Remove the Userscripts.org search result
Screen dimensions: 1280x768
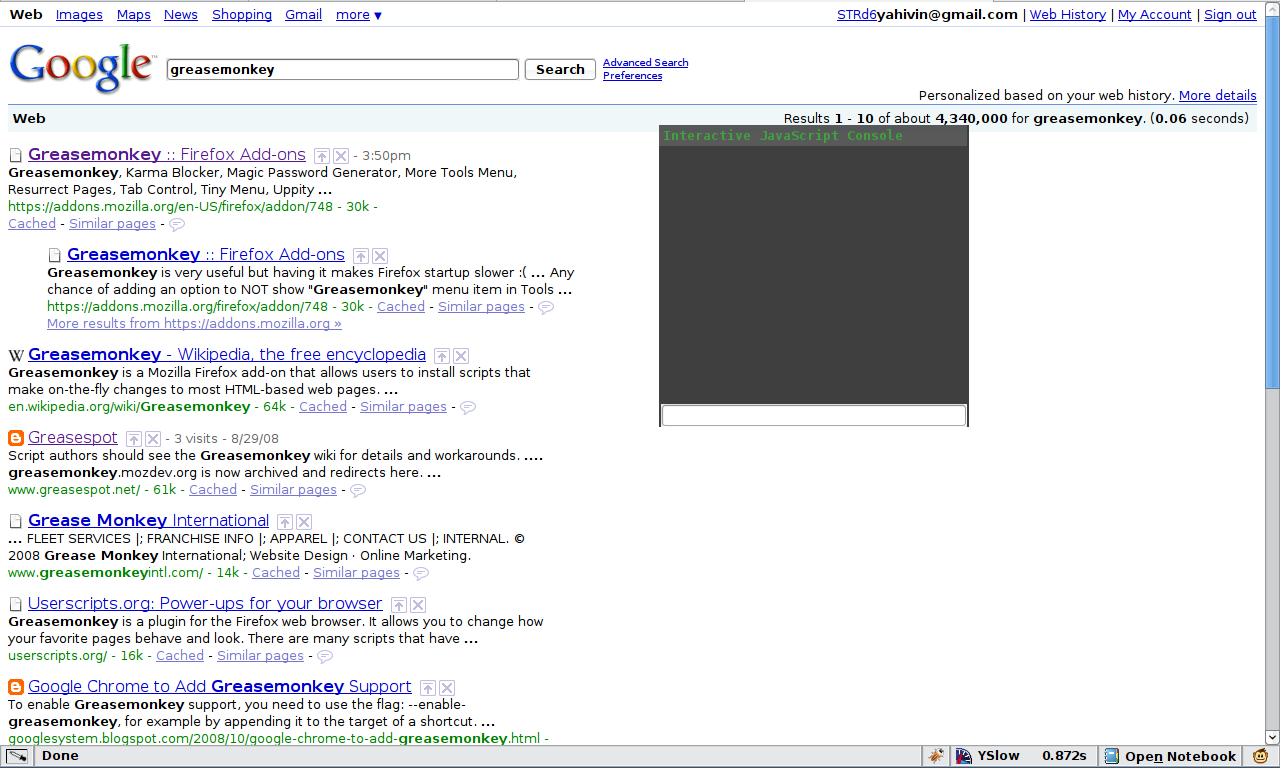(x=418, y=605)
